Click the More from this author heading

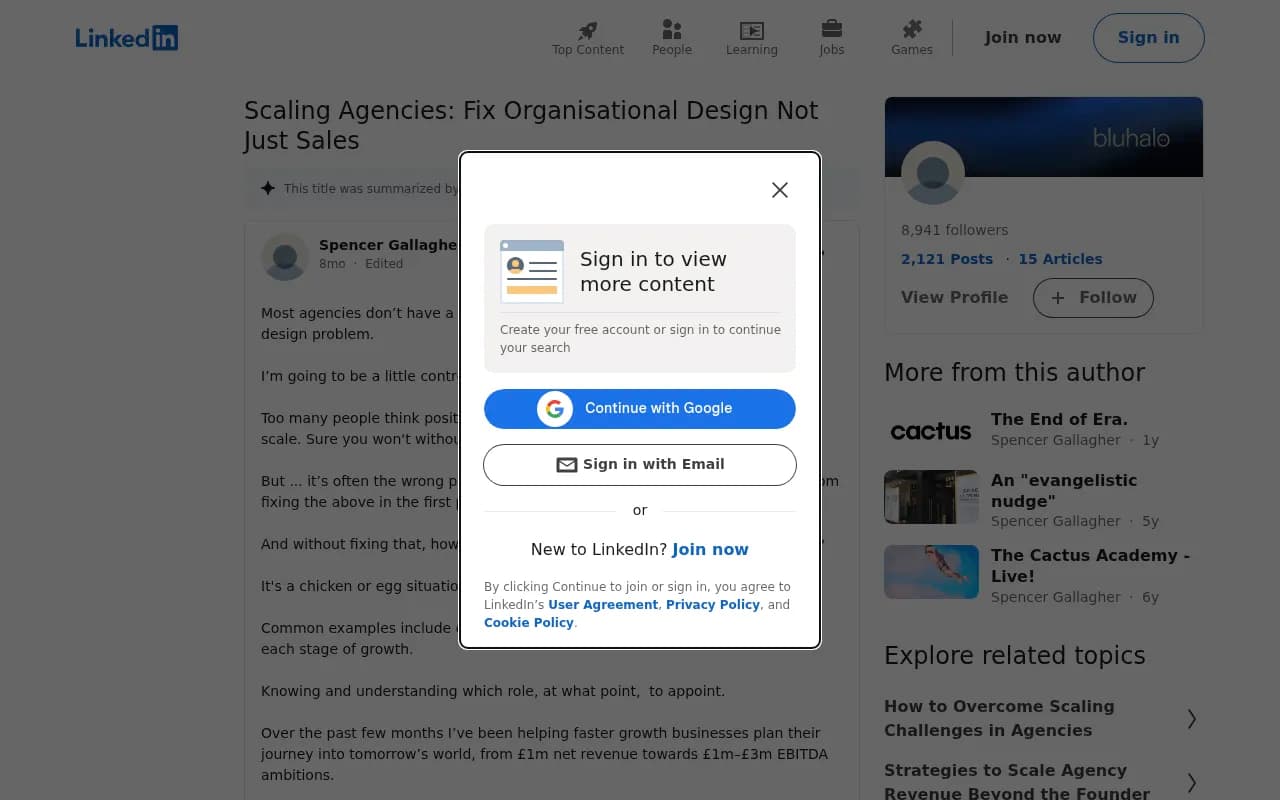[1014, 373]
